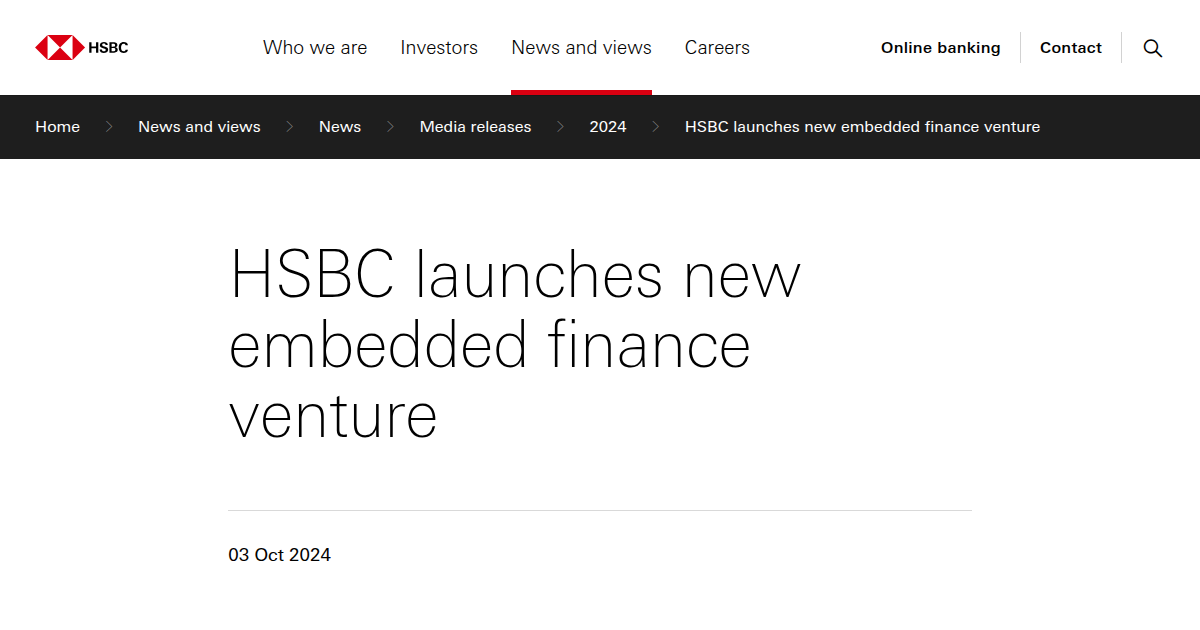Select the 'News and views' navigation item

(581, 47)
